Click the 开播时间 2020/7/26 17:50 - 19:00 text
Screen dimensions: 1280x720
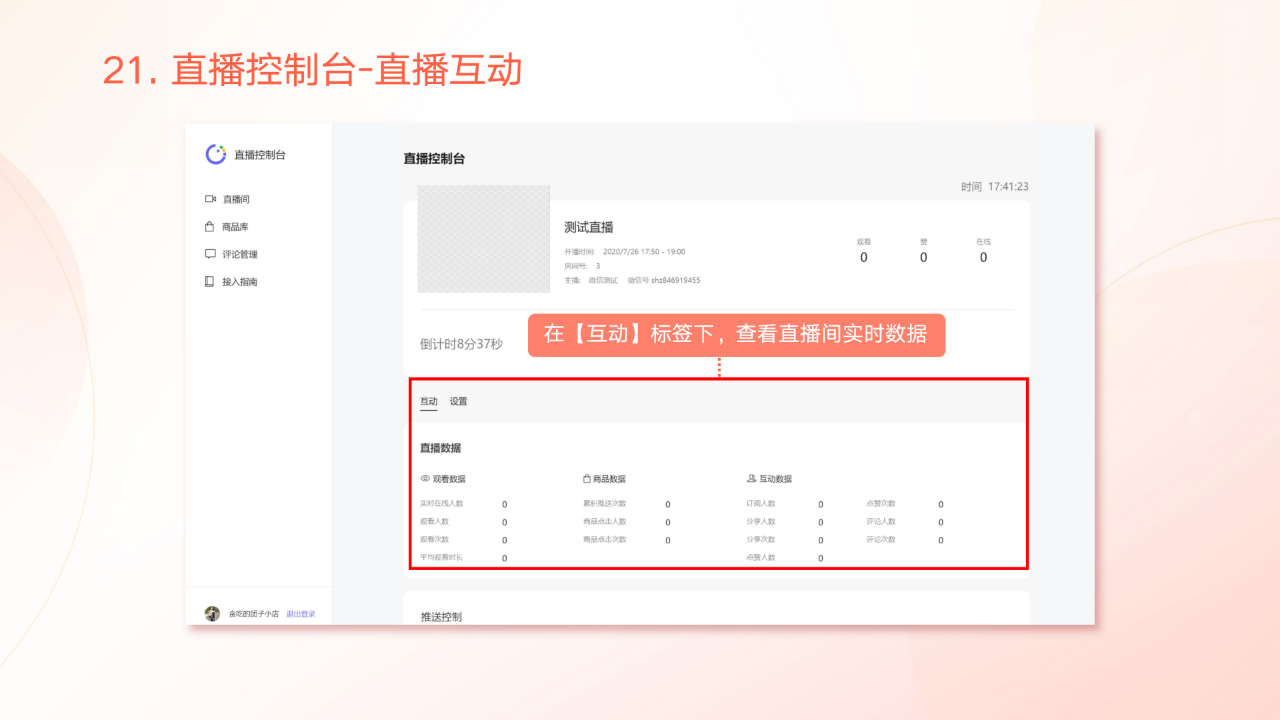[624, 252]
